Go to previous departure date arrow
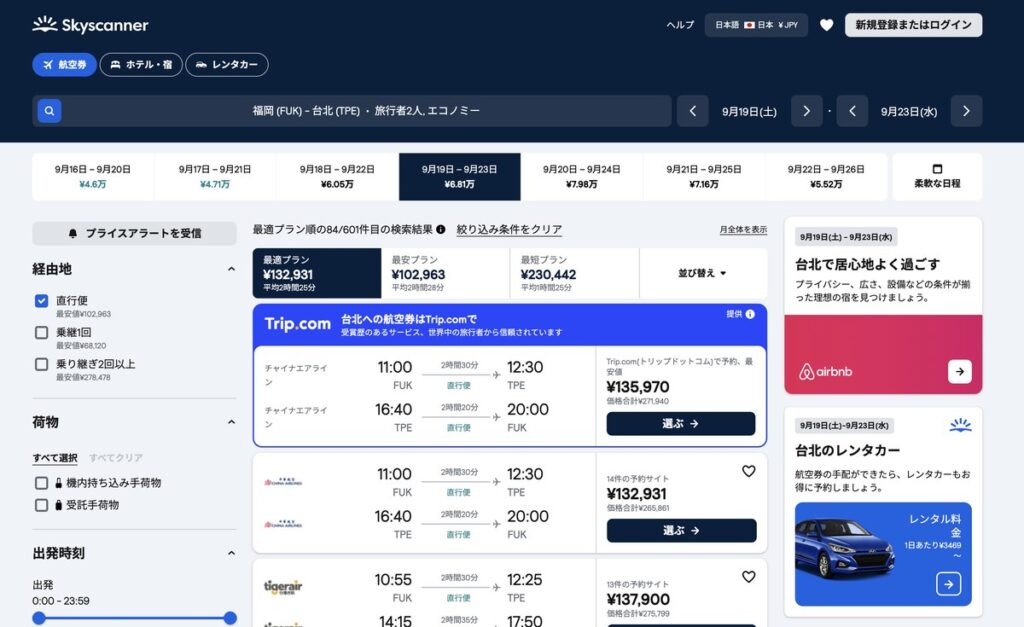Screen dimensions: 1024x627 click(692, 111)
